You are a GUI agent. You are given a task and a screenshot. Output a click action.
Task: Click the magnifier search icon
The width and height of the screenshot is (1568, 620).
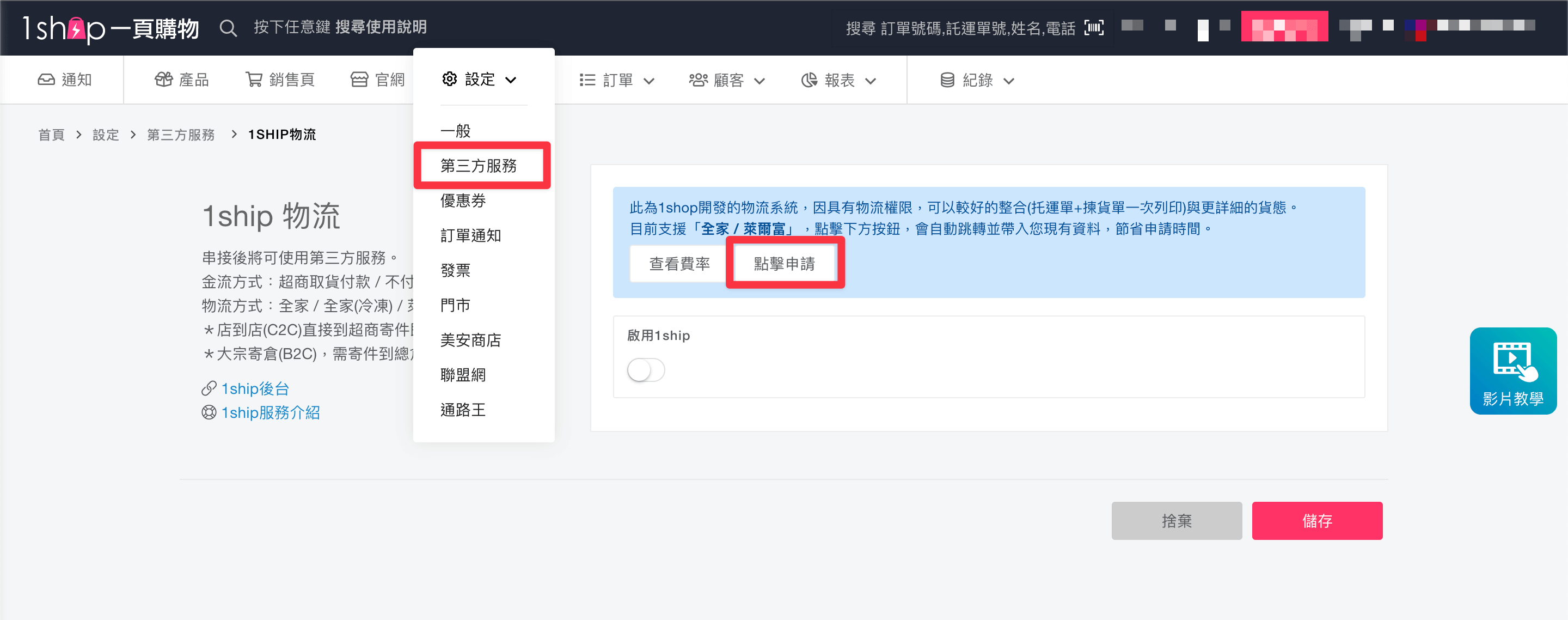[x=228, y=28]
